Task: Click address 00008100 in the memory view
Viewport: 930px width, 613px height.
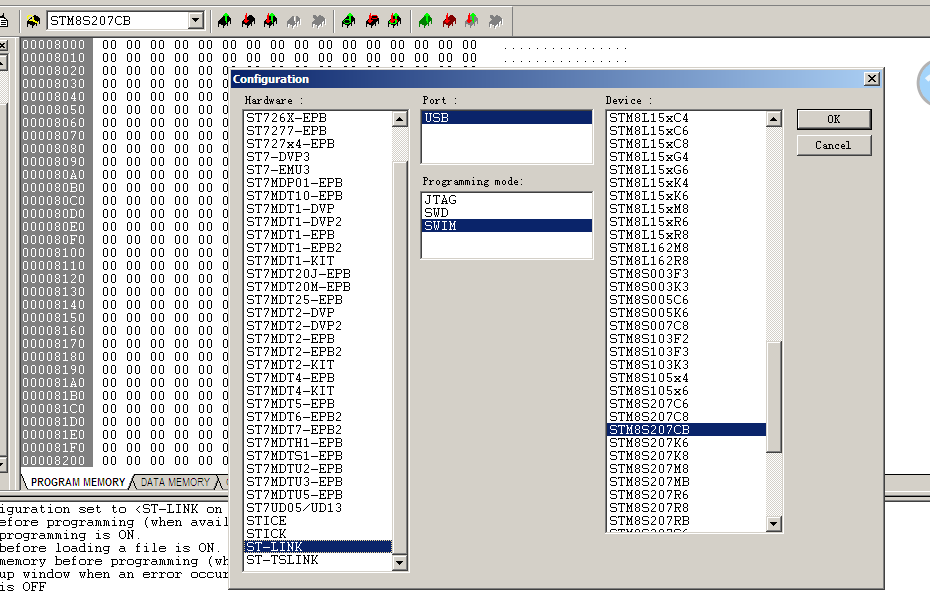Action: pyautogui.click(x=54, y=253)
